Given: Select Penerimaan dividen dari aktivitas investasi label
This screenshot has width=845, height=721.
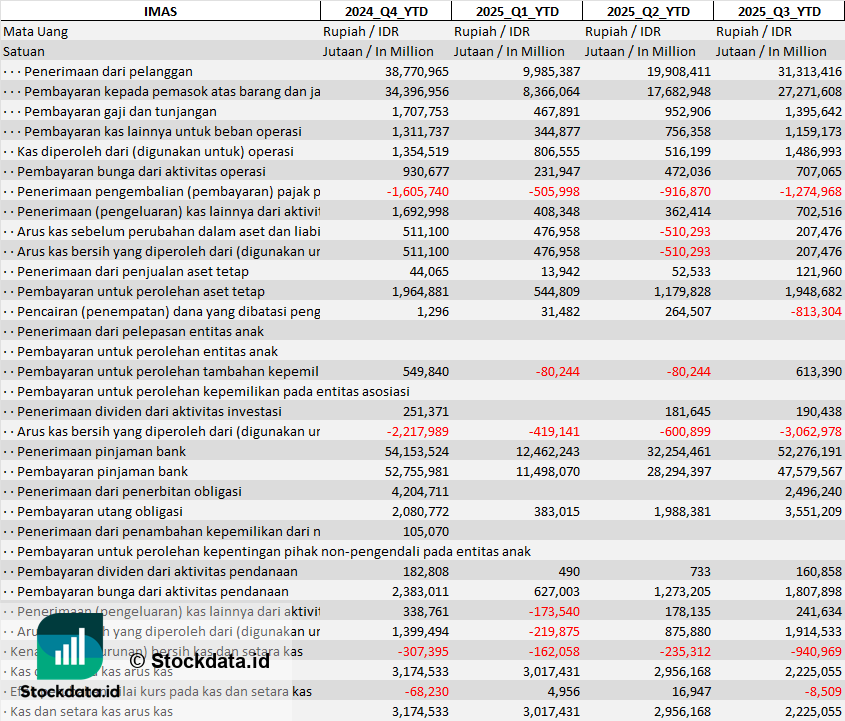Looking at the screenshot, I should click(149, 411).
